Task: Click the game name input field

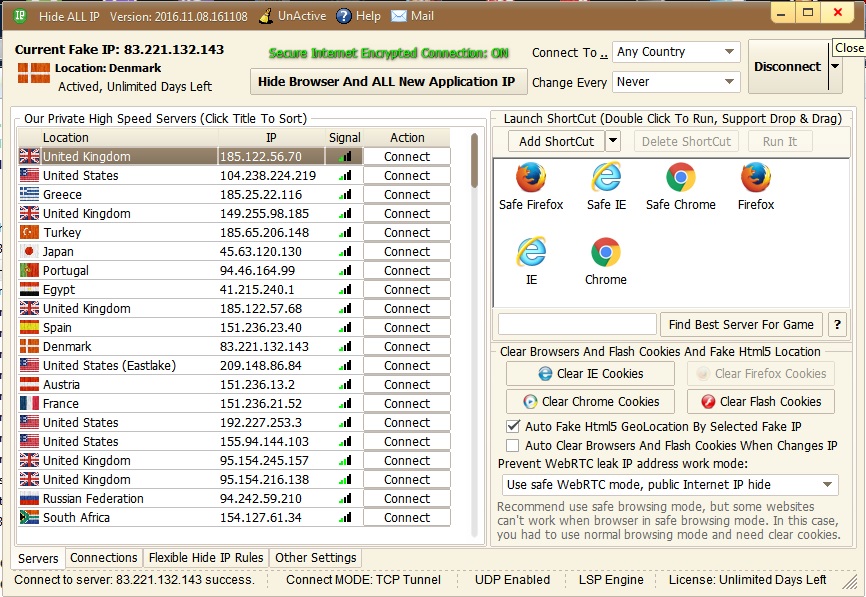Action: [x=577, y=325]
